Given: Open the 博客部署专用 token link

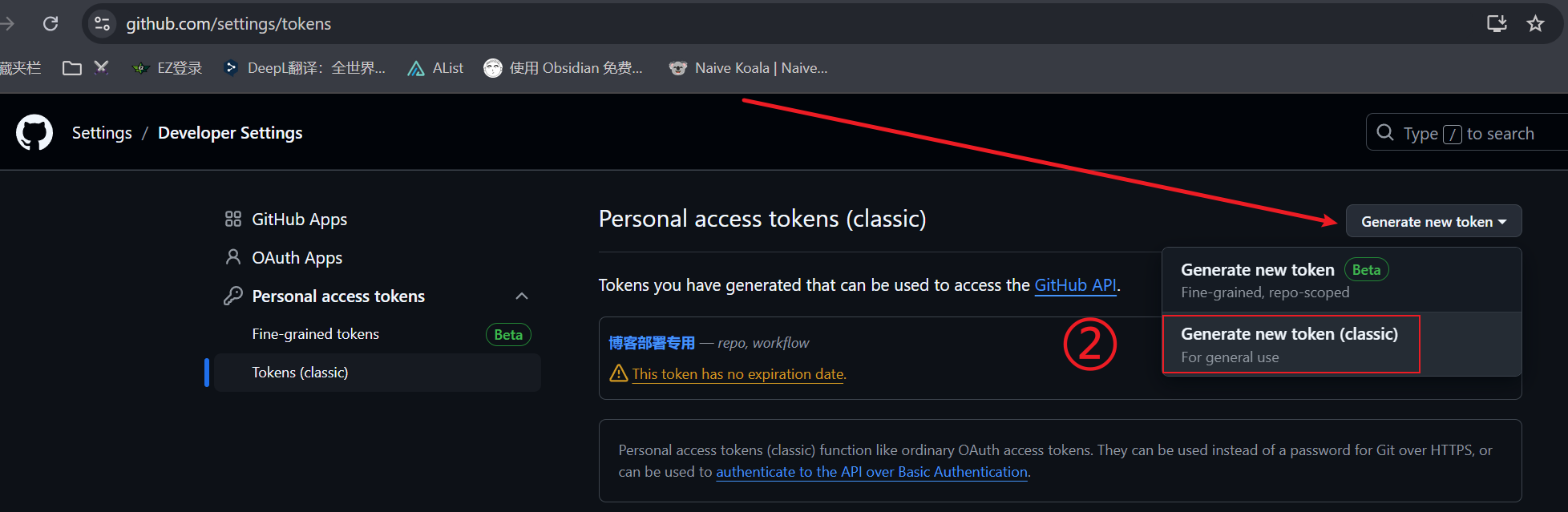Looking at the screenshot, I should (652, 343).
